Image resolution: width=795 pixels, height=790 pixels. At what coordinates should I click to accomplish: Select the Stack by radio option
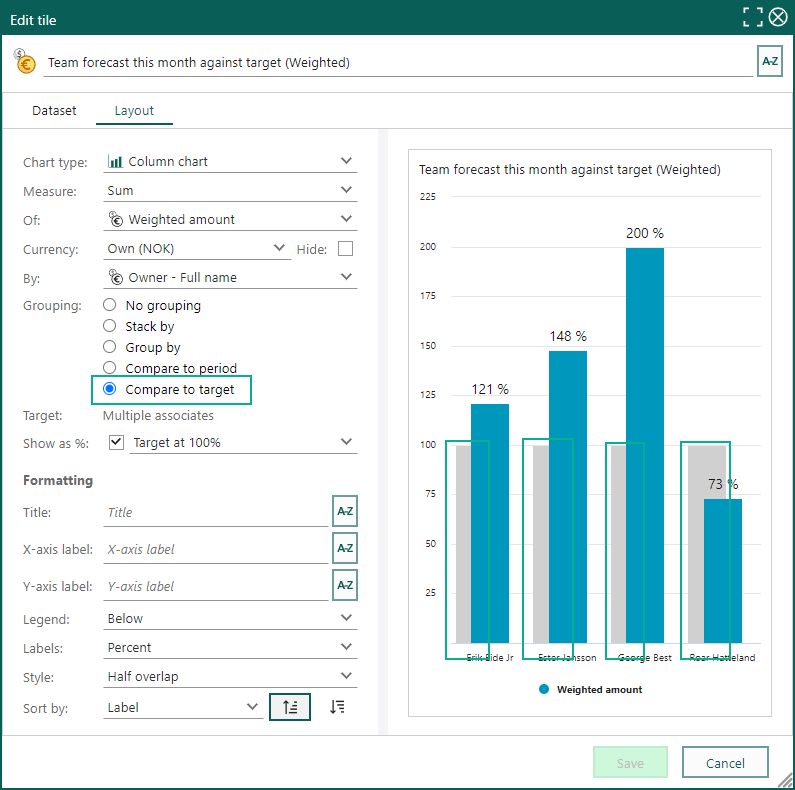[x=110, y=326]
